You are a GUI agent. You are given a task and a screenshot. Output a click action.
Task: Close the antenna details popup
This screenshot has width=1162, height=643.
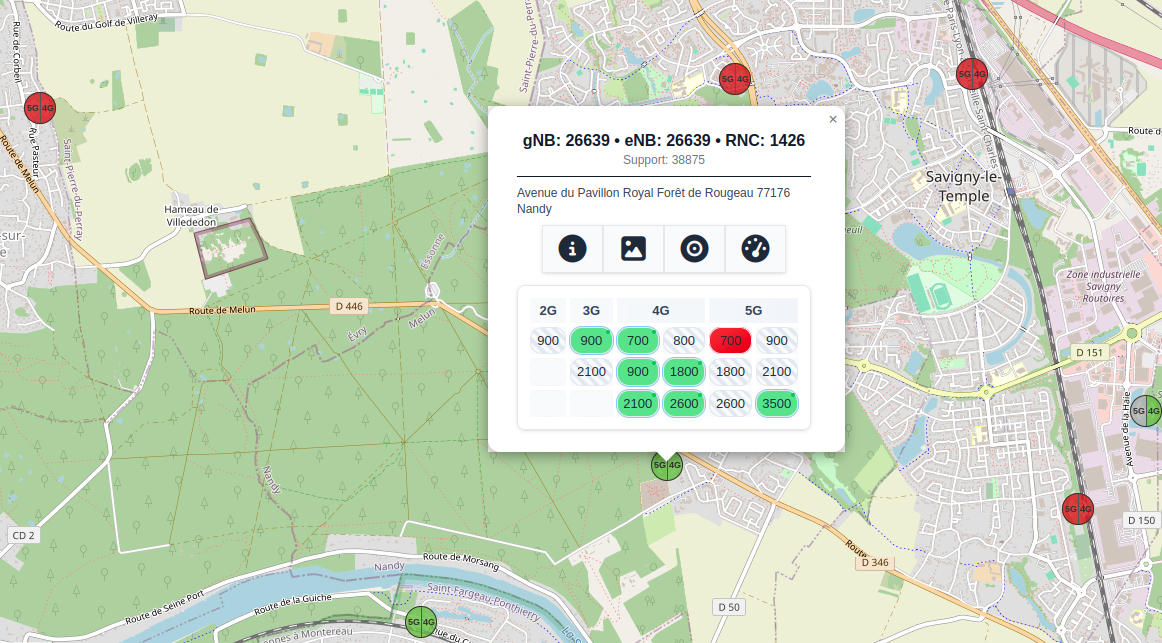833,119
